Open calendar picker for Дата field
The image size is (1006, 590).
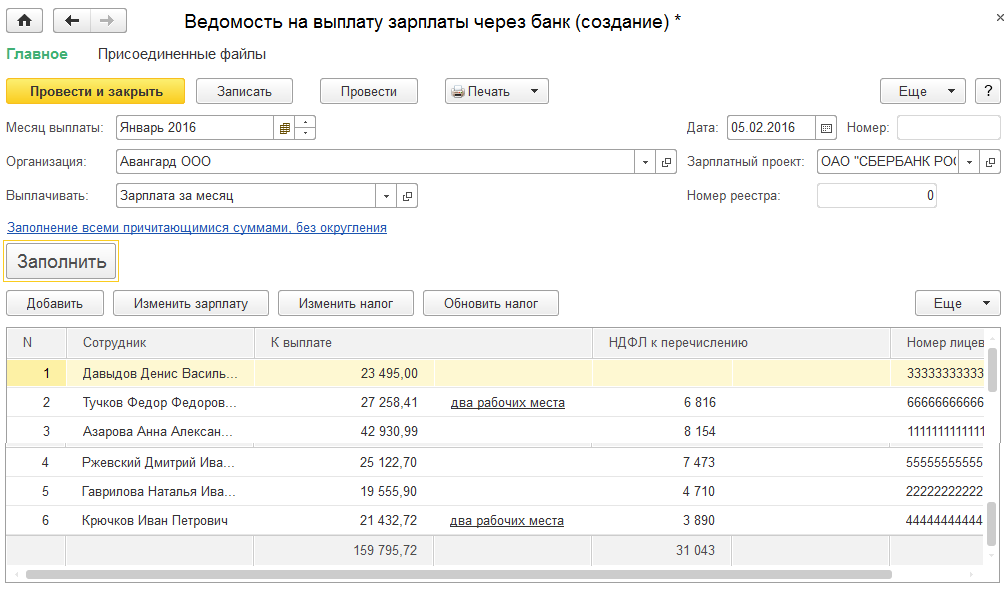point(826,128)
